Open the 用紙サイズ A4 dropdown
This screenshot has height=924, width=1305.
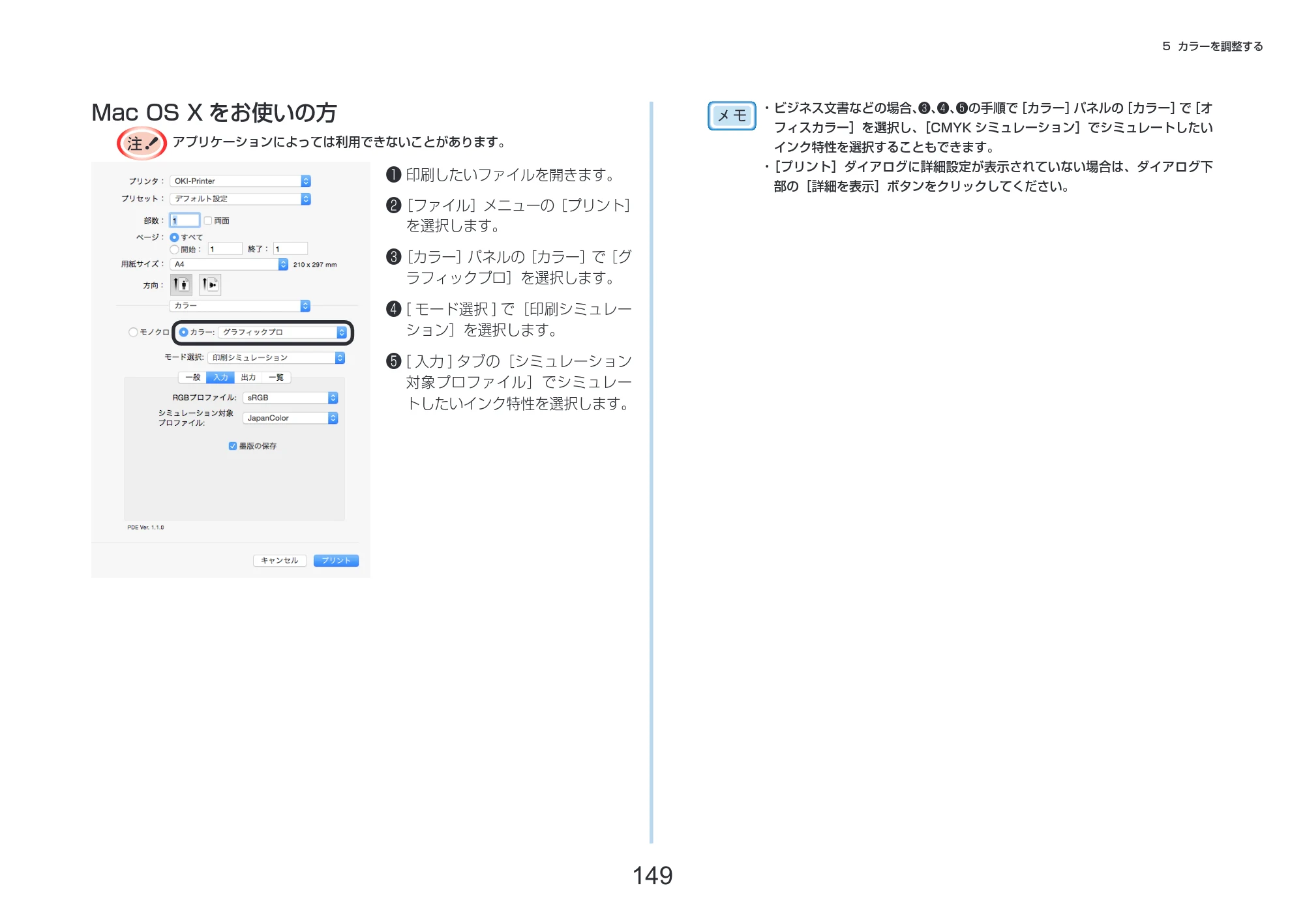pyautogui.click(x=229, y=265)
